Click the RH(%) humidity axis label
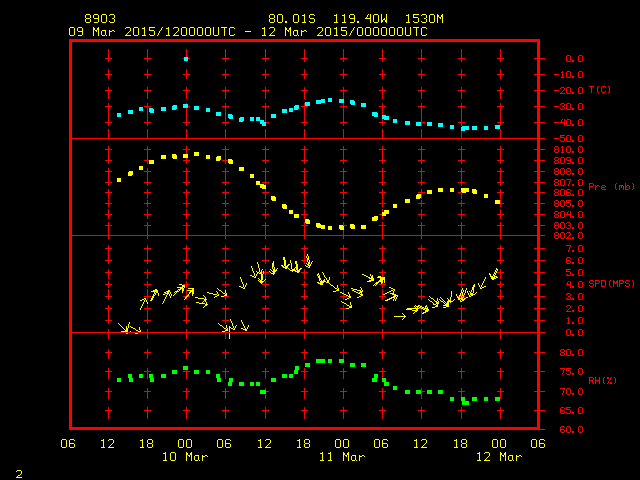The width and height of the screenshot is (640, 480). click(x=602, y=380)
